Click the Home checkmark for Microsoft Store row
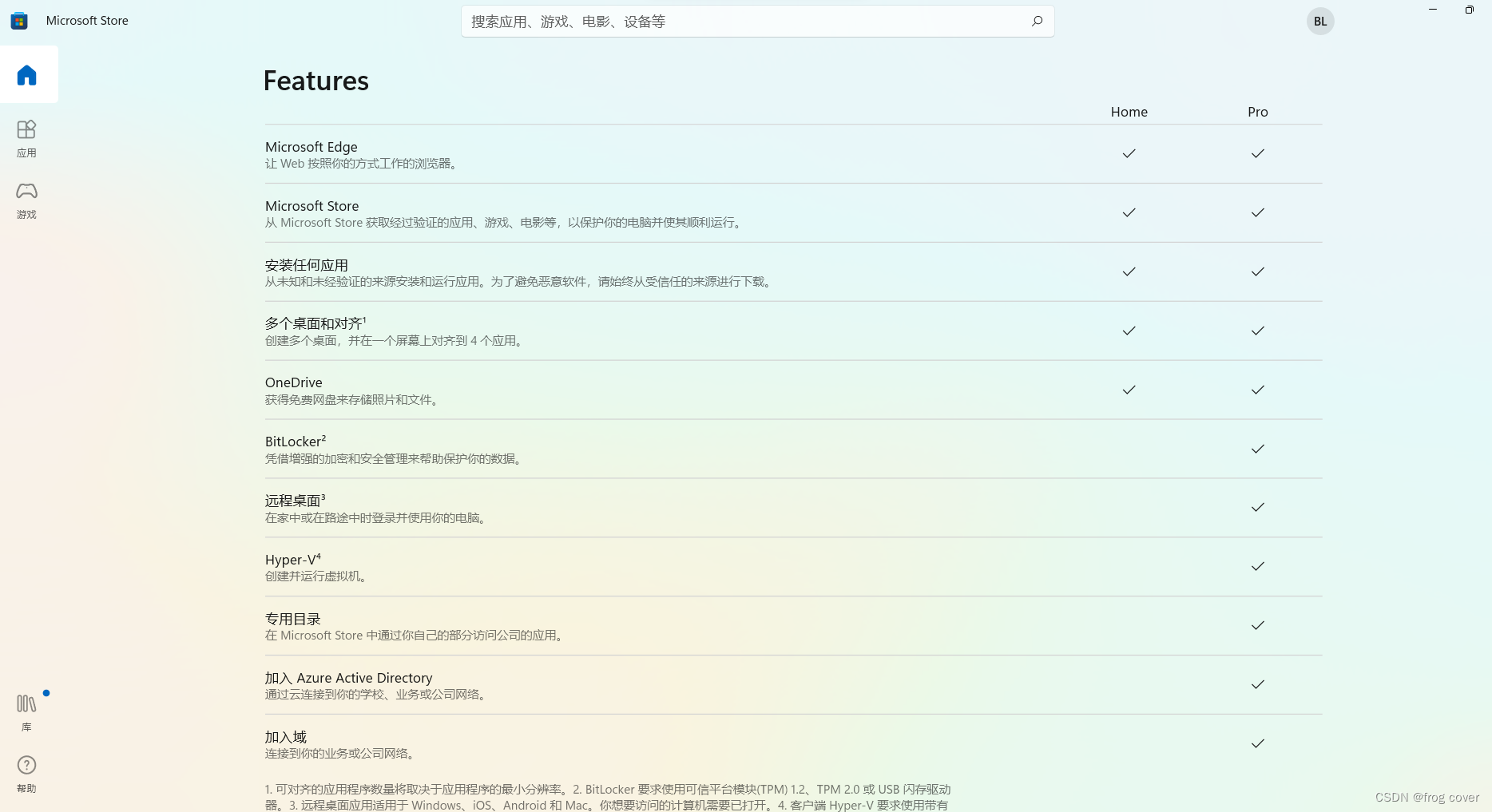 (1129, 212)
